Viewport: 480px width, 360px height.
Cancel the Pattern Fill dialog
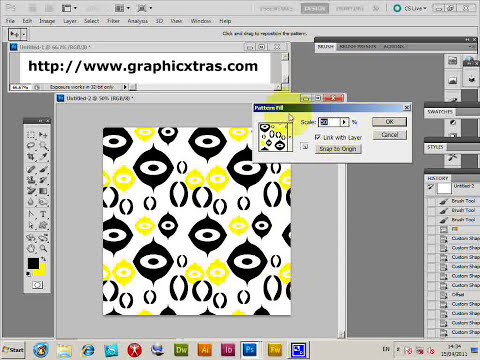point(389,135)
